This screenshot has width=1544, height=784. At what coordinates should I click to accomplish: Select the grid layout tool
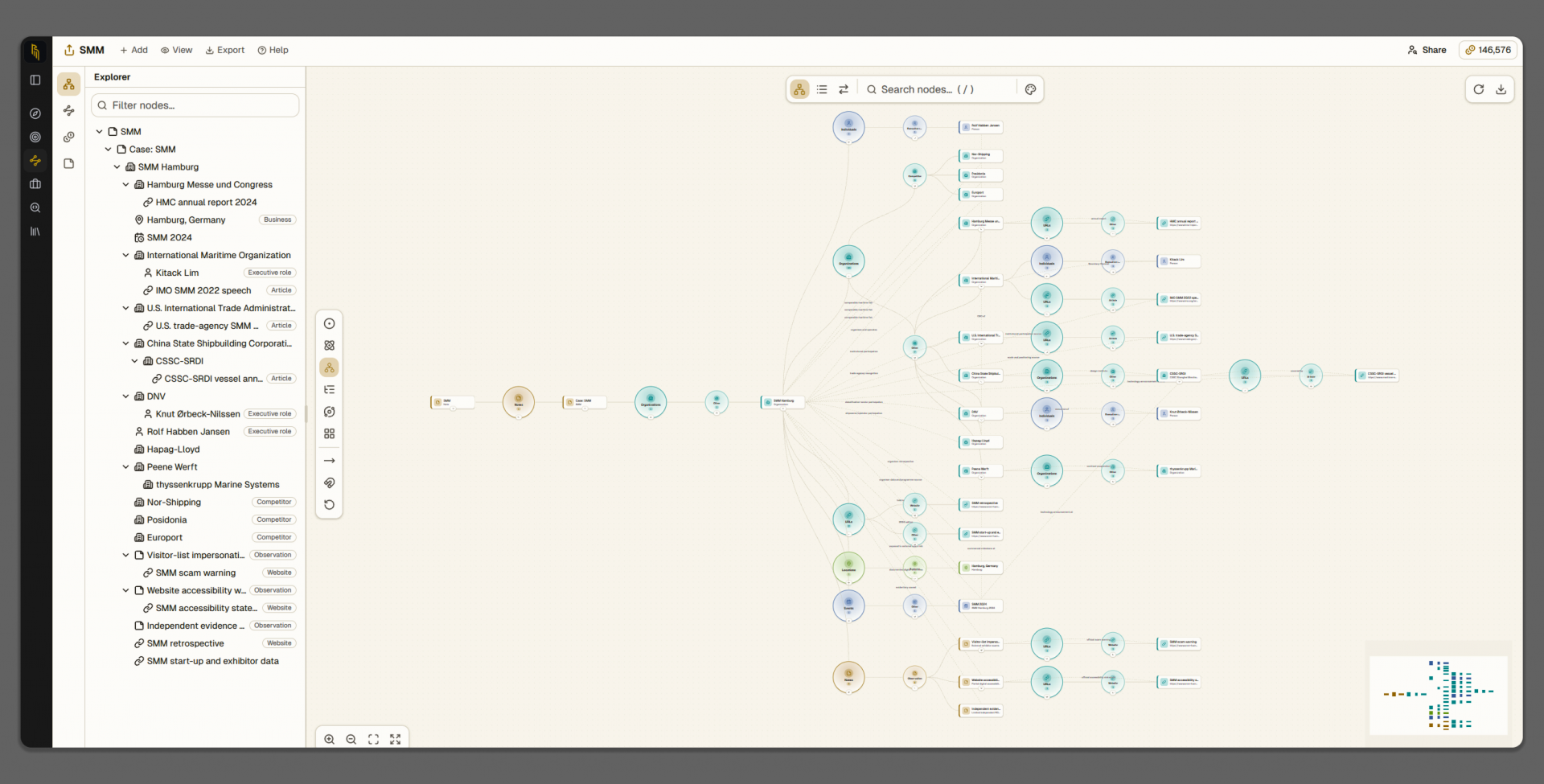point(330,433)
